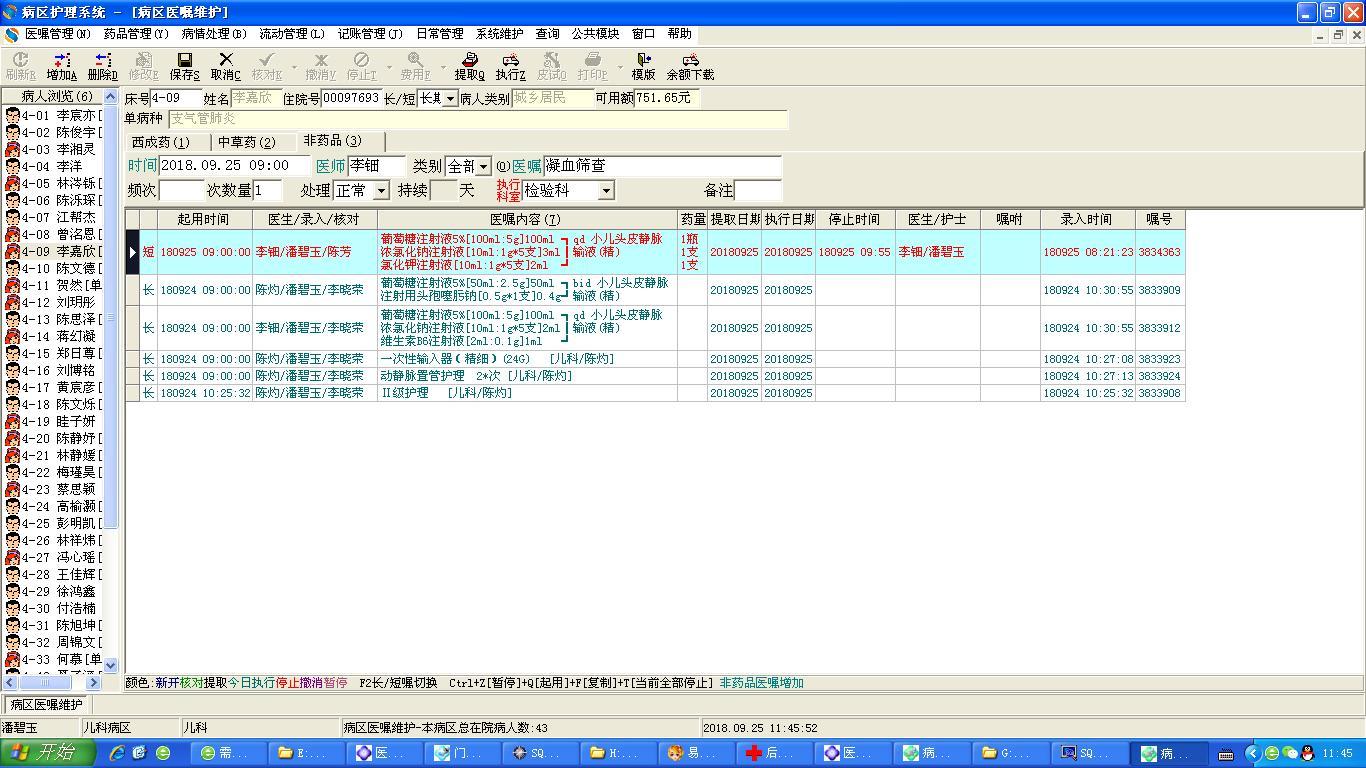This screenshot has height=768, width=1366.
Task: Open the 查询 menu
Action: pyautogui.click(x=548, y=34)
